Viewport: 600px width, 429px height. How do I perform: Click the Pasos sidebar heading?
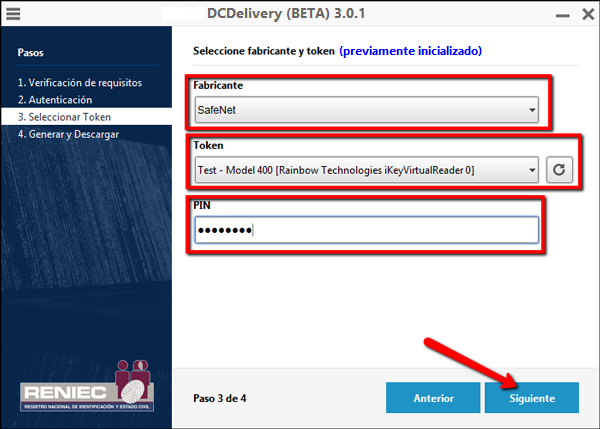(x=31, y=52)
